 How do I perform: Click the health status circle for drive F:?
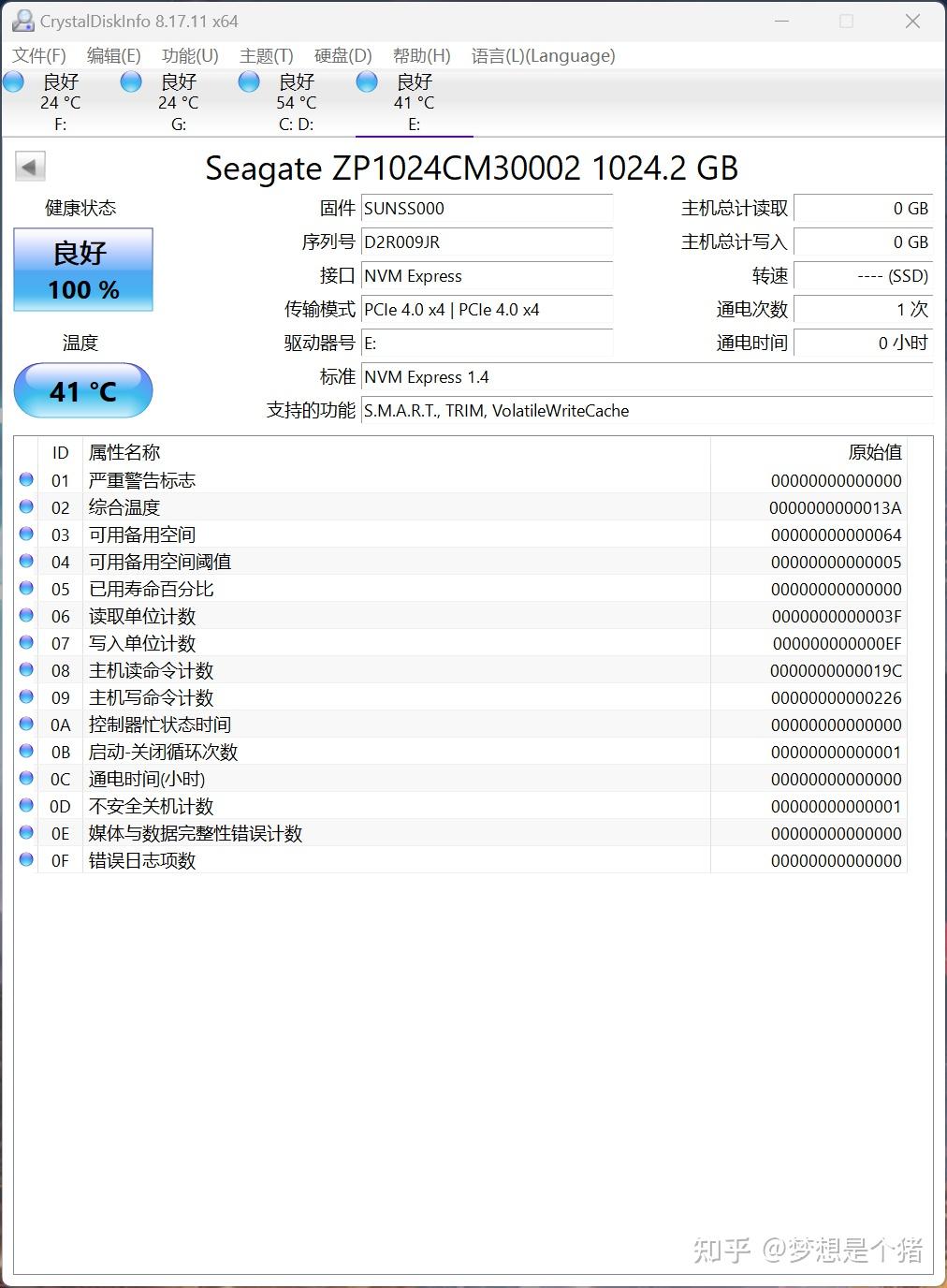[13, 81]
